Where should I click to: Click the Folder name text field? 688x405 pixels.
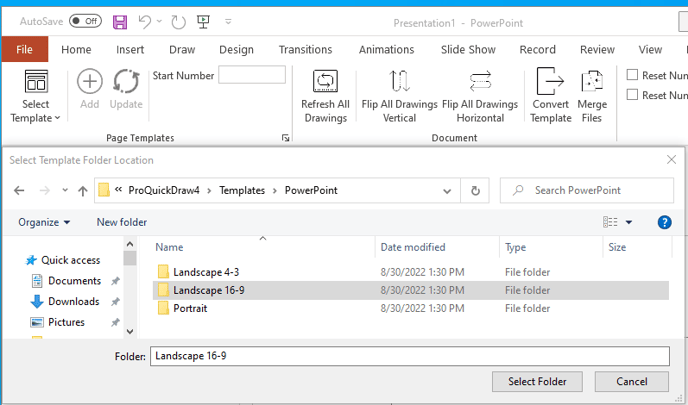[410, 356]
